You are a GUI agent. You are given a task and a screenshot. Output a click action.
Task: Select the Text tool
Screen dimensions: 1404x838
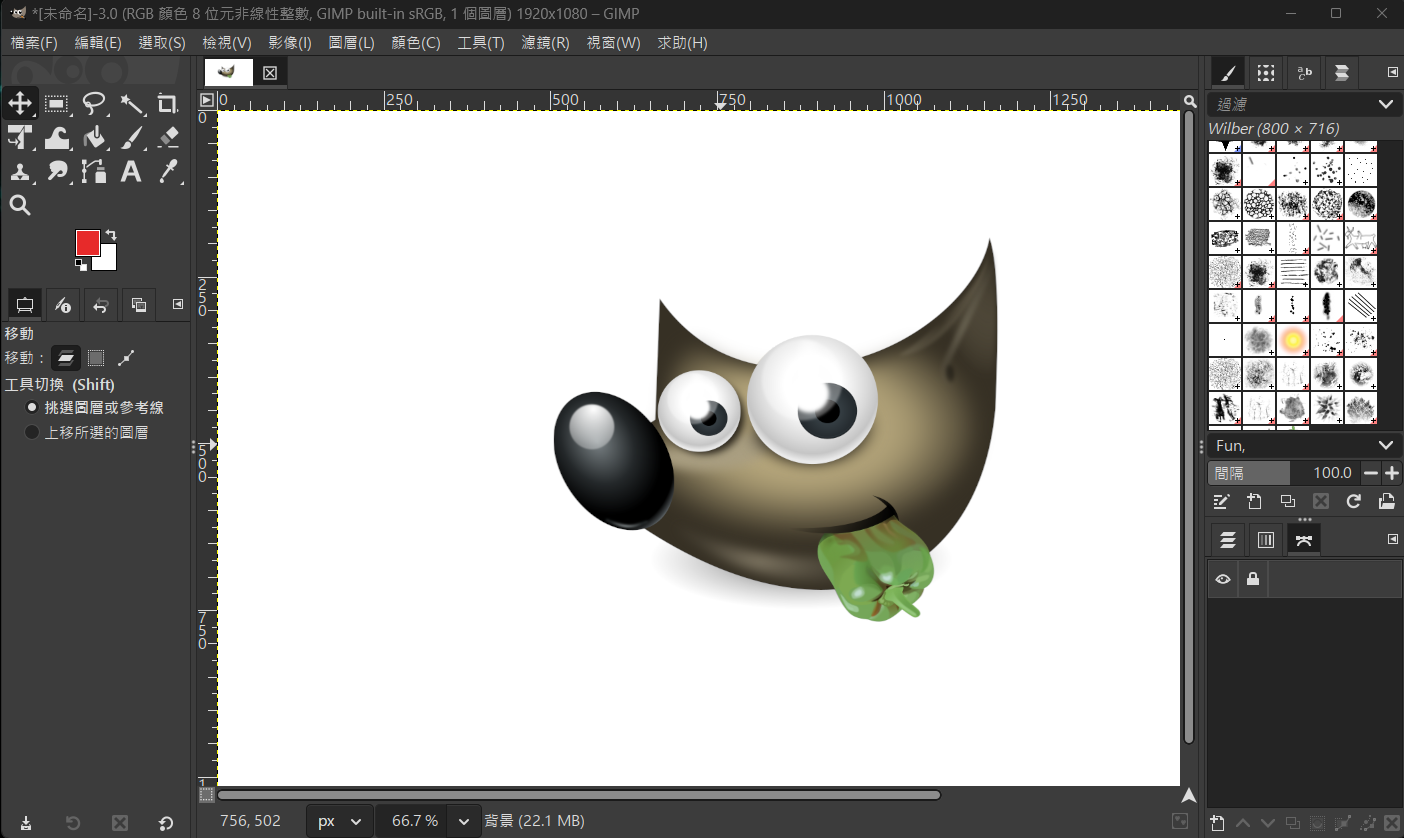click(131, 171)
